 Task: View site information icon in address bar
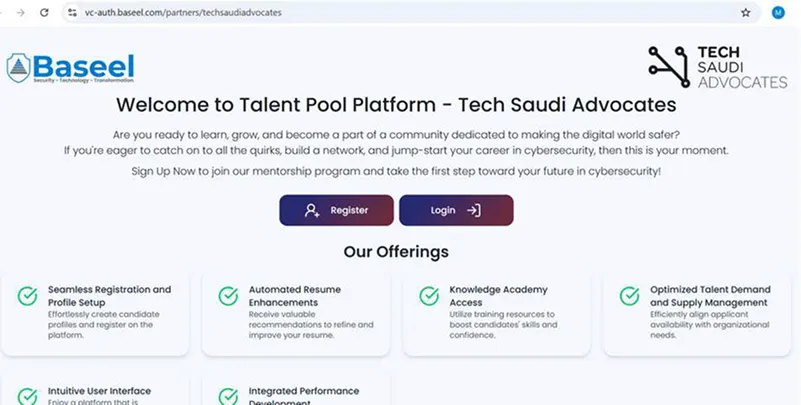pyautogui.click(x=71, y=13)
